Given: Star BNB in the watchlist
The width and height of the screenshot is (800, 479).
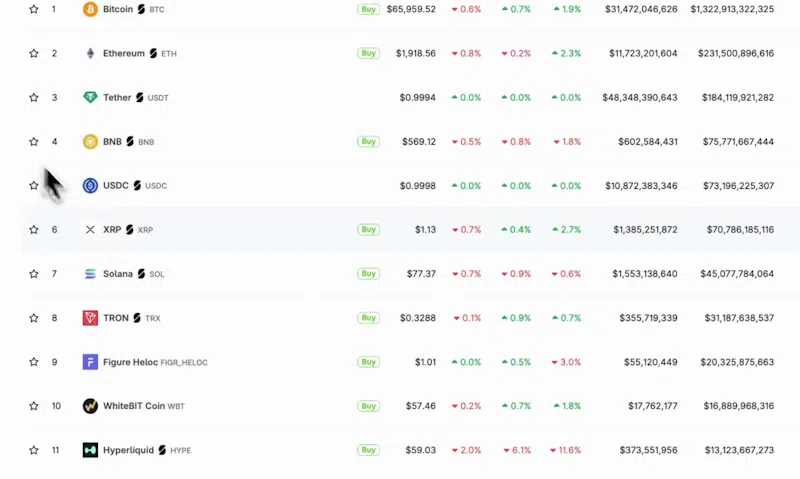Looking at the screenshot, I should coord(34,141).
